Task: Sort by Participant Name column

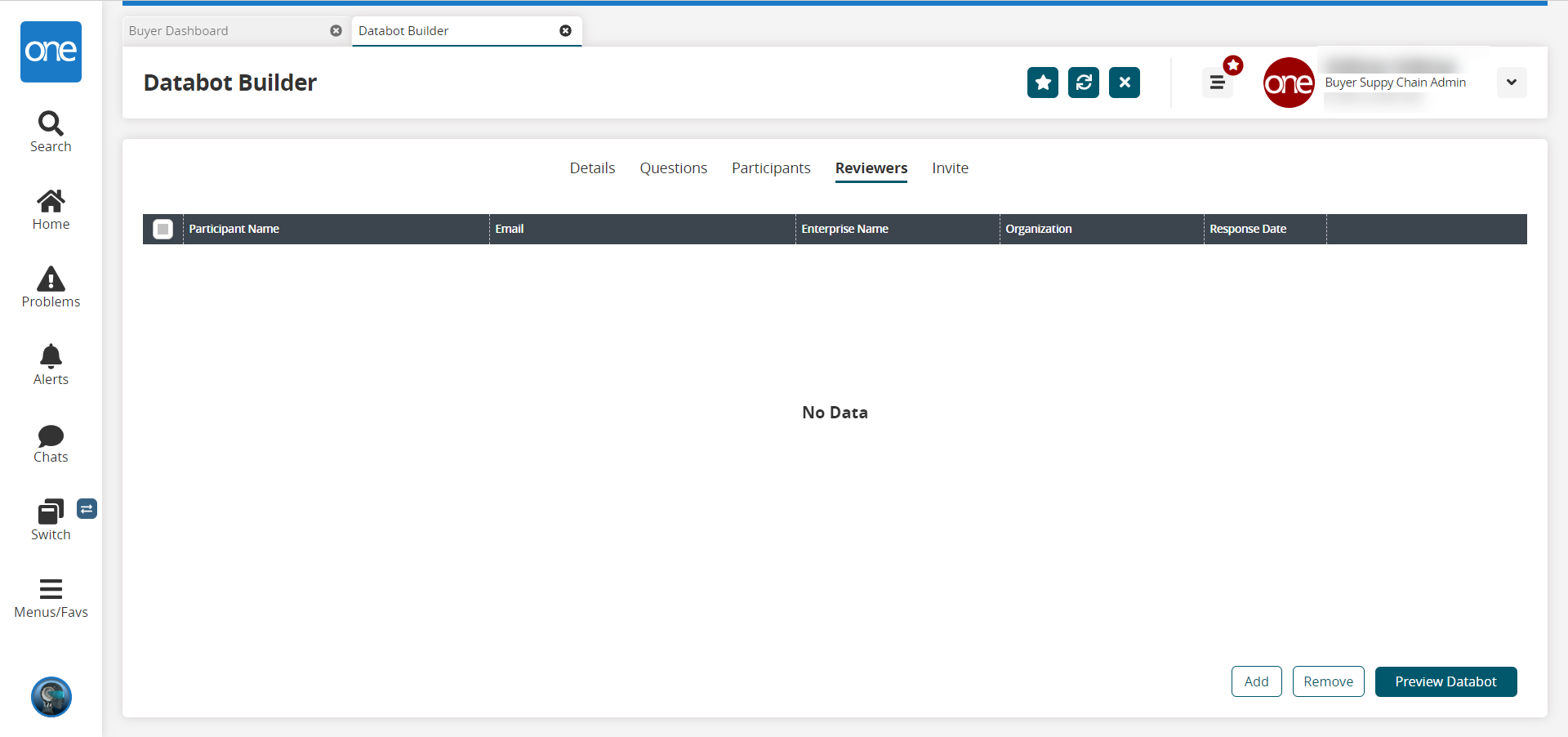Action: pos(336,230)
